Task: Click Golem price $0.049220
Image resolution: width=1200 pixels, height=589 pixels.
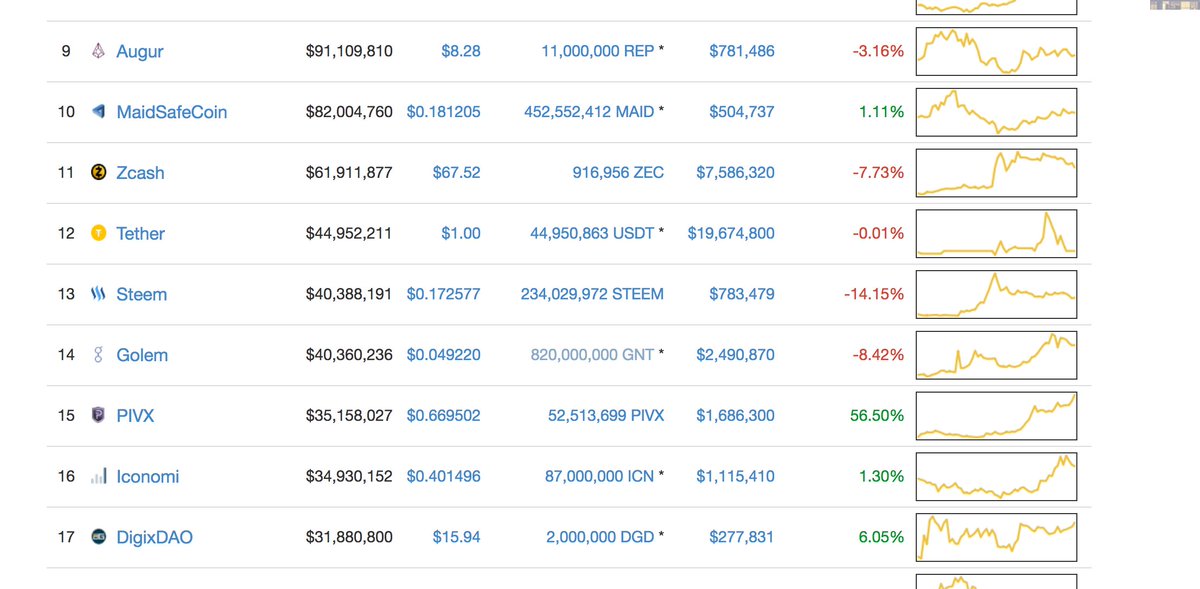Action: point(443,355)
